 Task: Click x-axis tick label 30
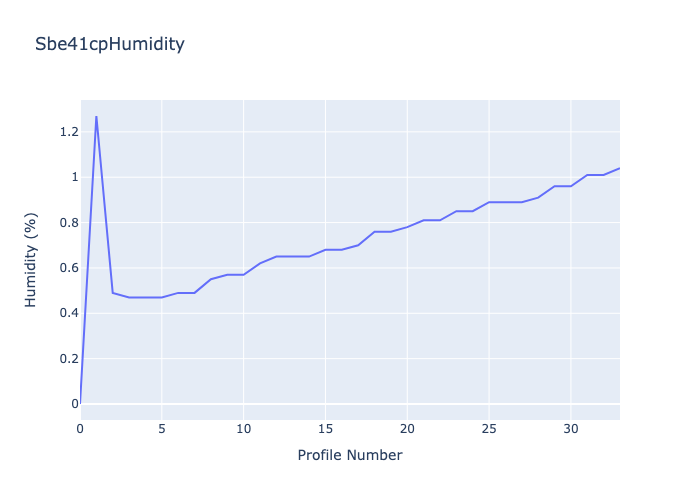point(570,429)
